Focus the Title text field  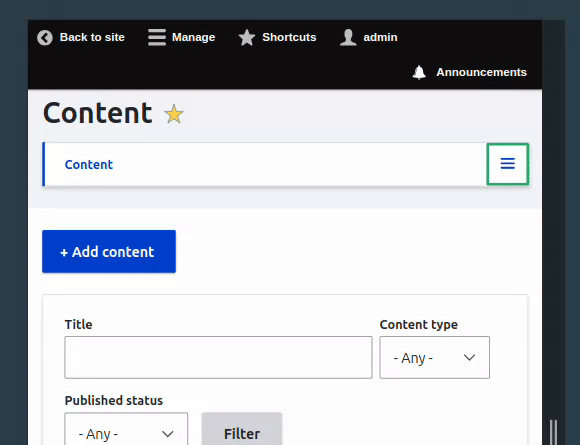pos(218,357)
